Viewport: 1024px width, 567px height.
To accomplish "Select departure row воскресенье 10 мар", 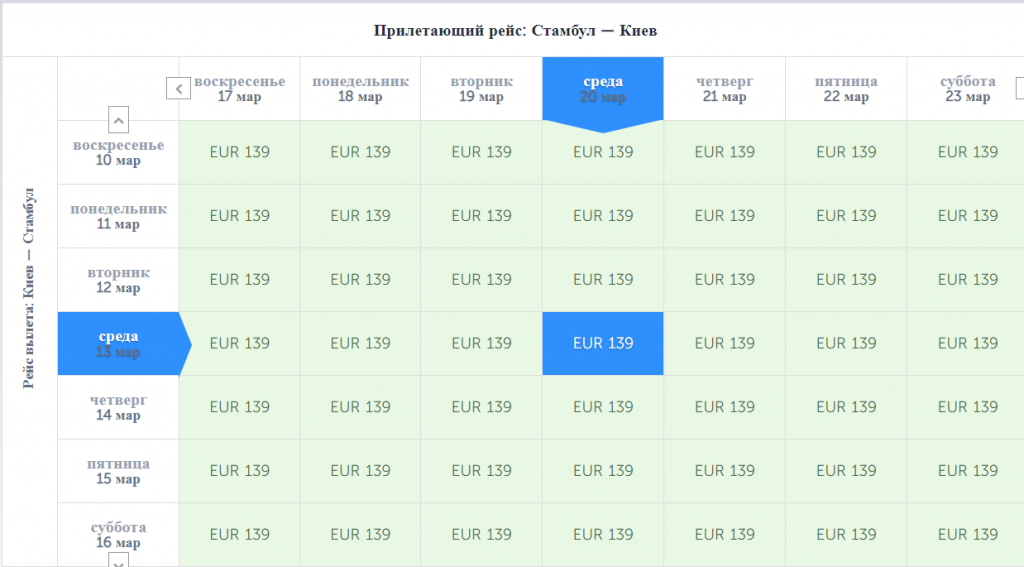I will point(118,152).
